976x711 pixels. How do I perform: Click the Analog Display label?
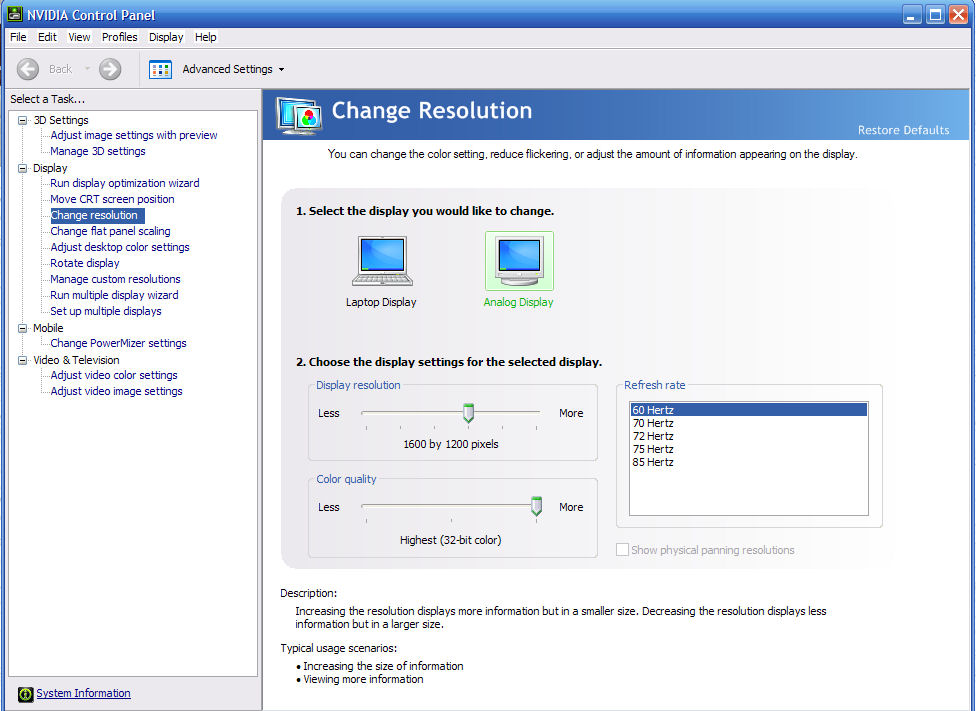518,303
